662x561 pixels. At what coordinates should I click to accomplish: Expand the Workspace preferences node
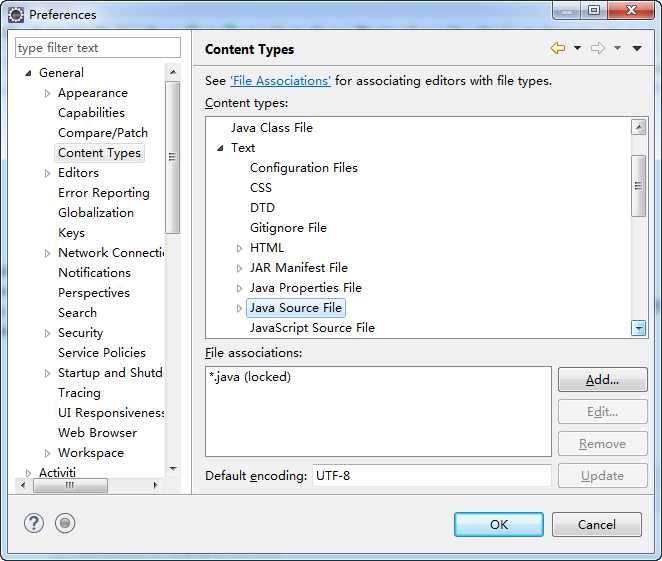click(47, 453)
